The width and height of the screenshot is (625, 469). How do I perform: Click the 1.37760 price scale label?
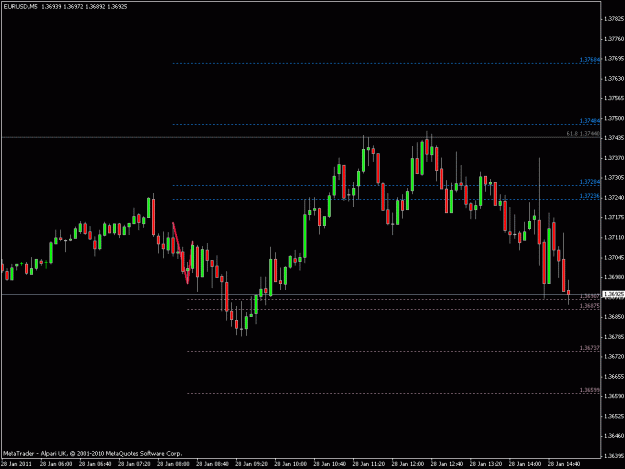pyautogui.click(x=614, y=39)
